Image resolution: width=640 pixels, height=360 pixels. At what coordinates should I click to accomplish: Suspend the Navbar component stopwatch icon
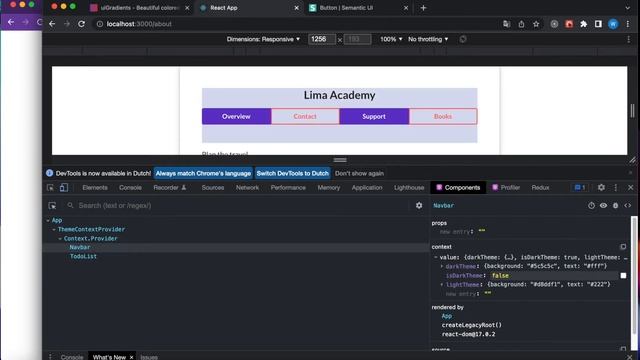[x=591, y=206]
